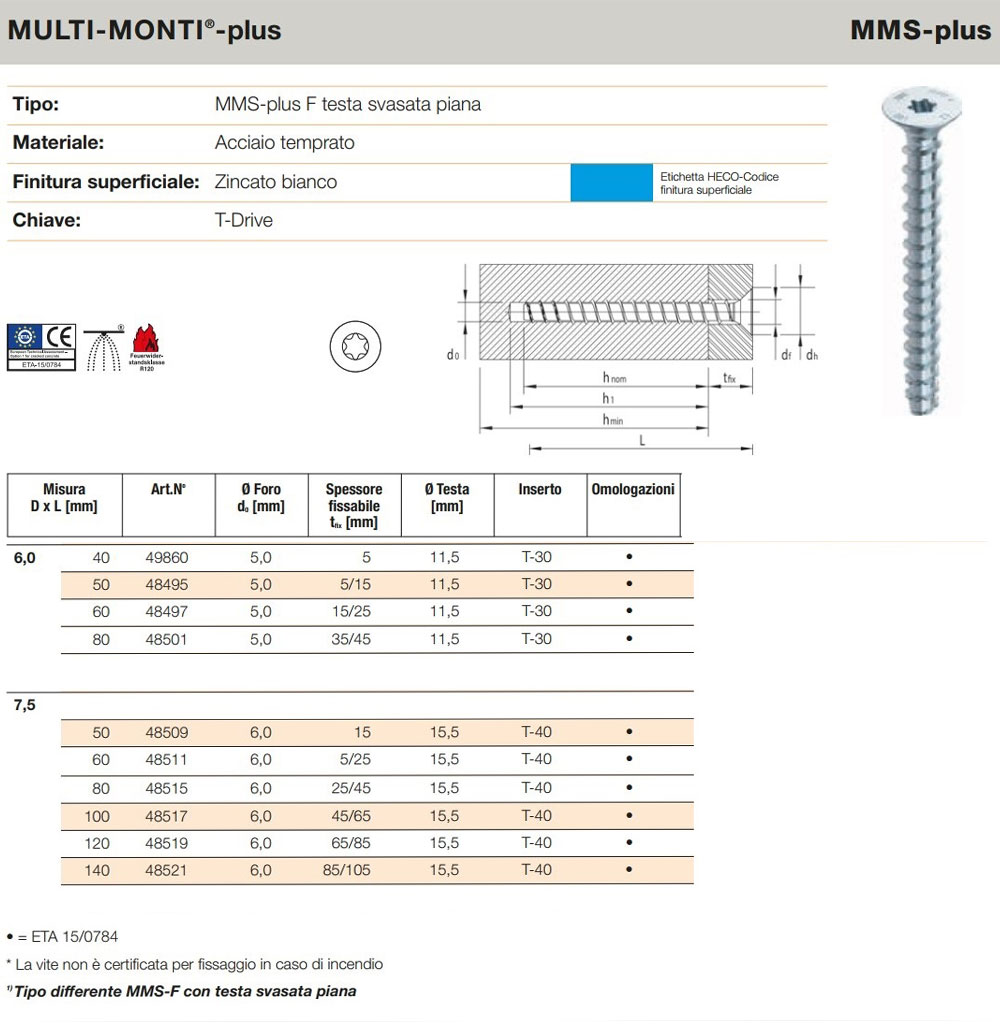The height and width of the screenshot is (1024, 1000).
Task: Open the screw product photo
Action: [922, 251]
